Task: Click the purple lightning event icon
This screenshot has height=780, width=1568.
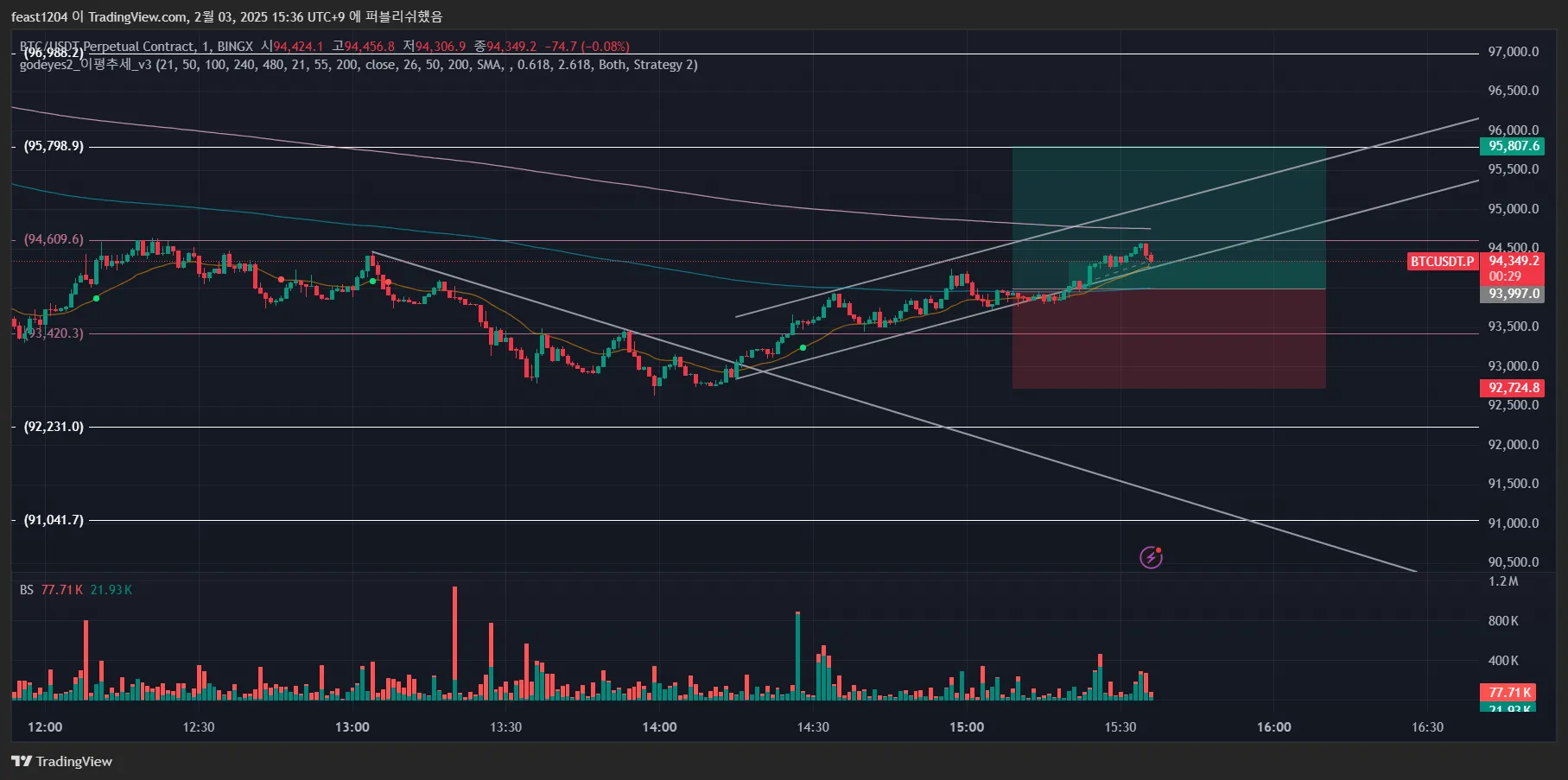Action: pos(1151,557)
